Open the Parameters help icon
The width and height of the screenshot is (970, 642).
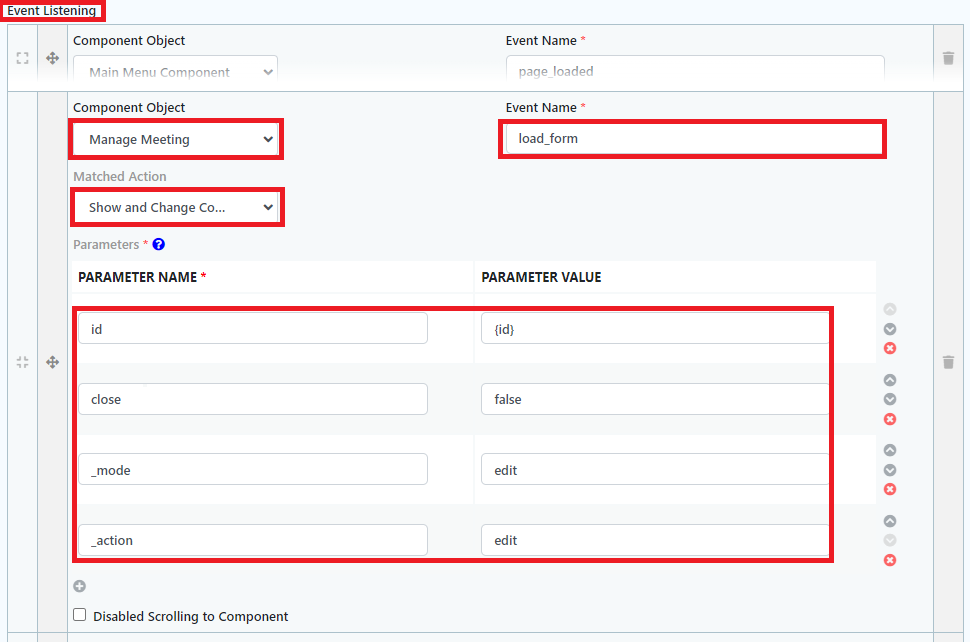click(x=158, y=244)
